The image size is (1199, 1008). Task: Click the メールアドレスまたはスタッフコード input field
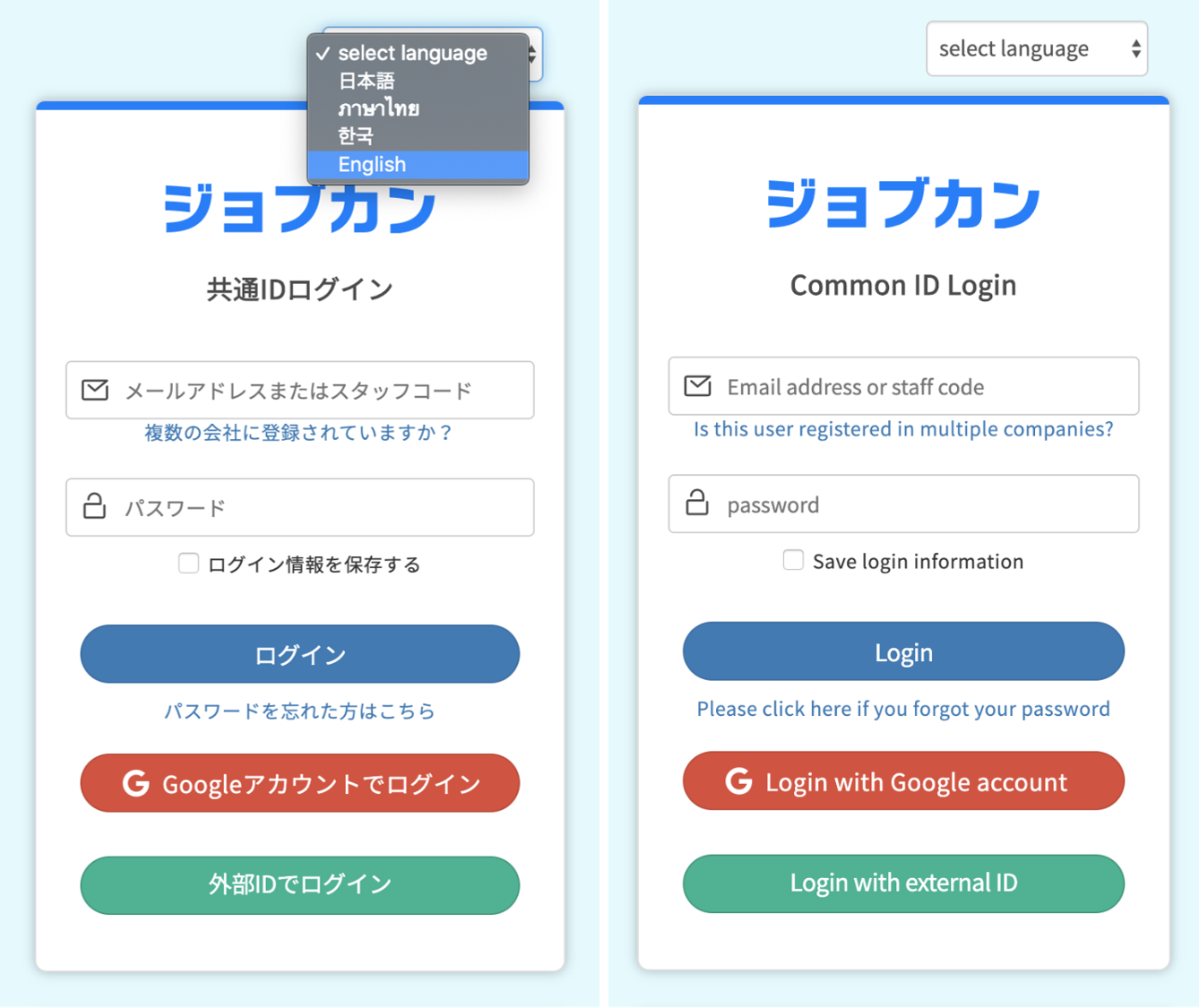click(300, 391)
